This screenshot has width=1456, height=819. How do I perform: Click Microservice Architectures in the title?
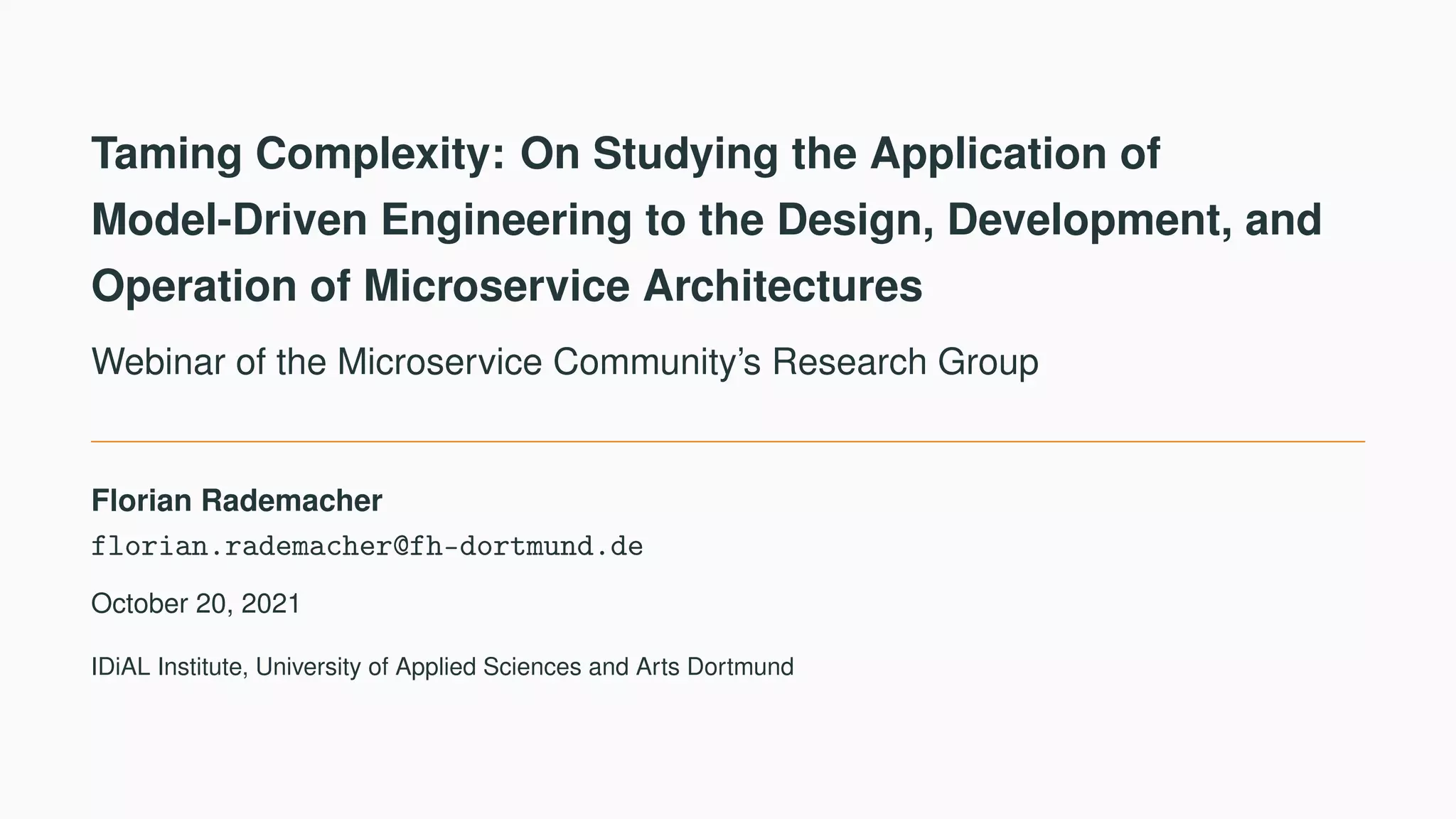click(643, 287)
